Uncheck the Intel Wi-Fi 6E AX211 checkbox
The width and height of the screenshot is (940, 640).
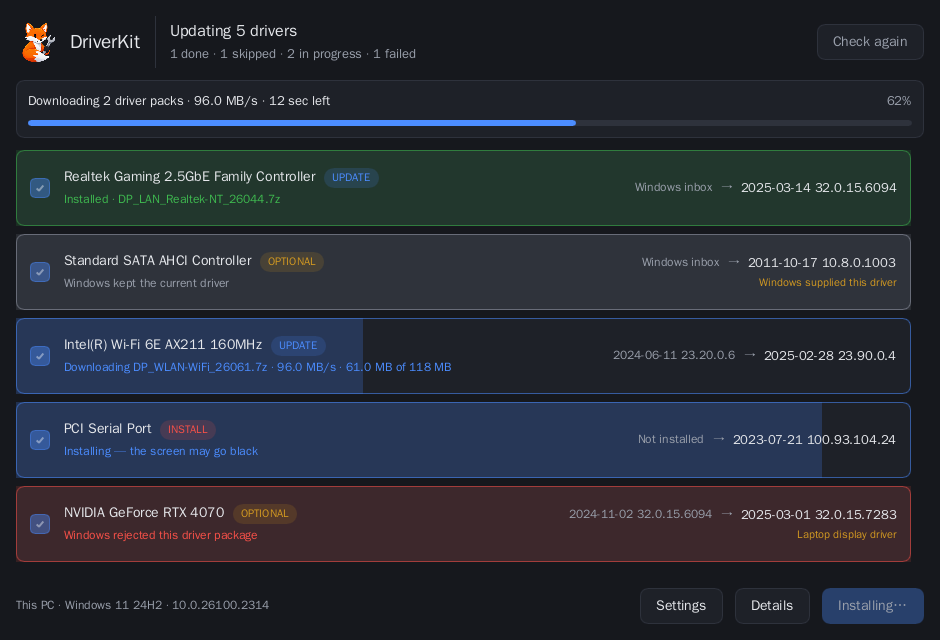40,356
